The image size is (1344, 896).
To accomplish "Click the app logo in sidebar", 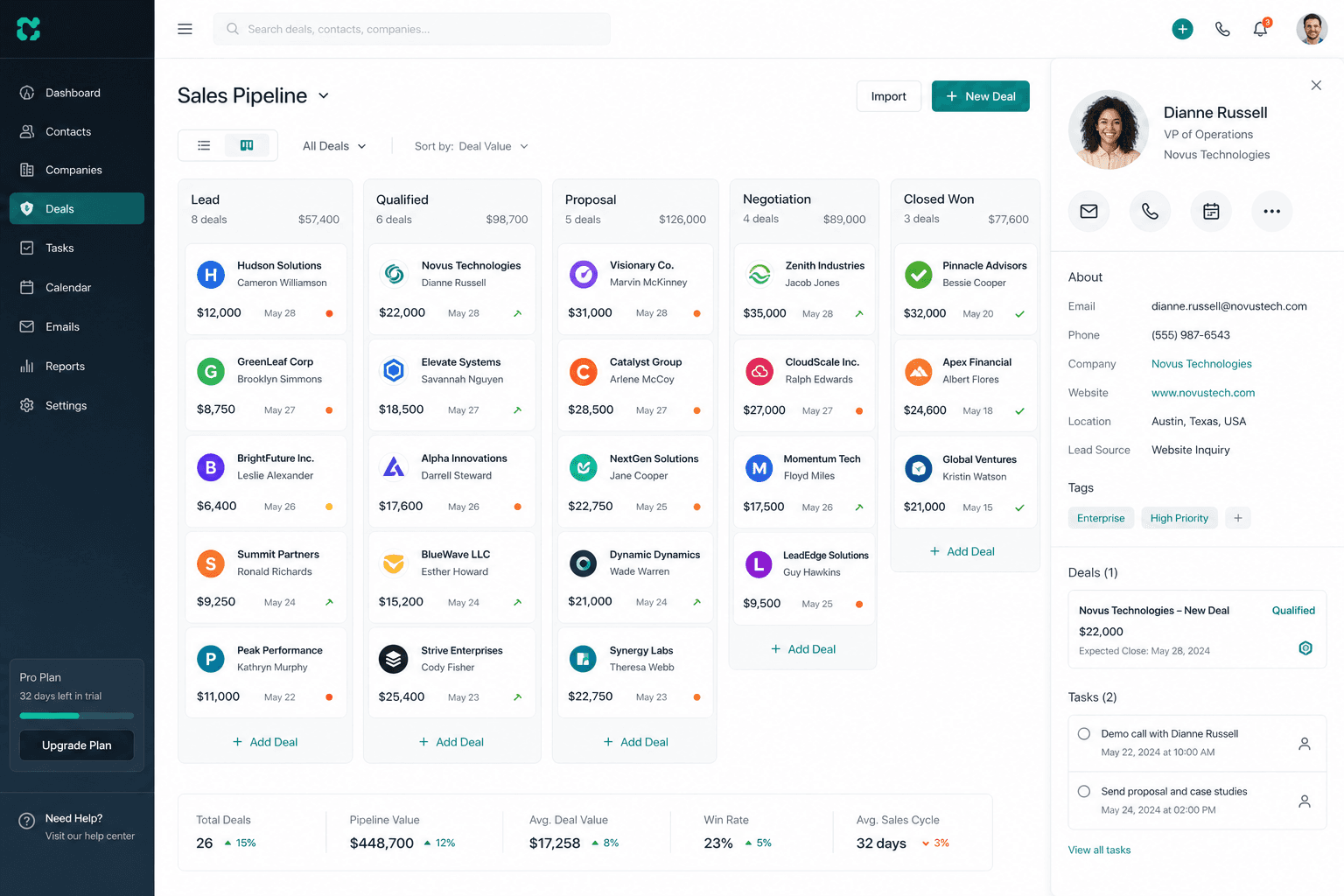I will (x=28, y=29).
